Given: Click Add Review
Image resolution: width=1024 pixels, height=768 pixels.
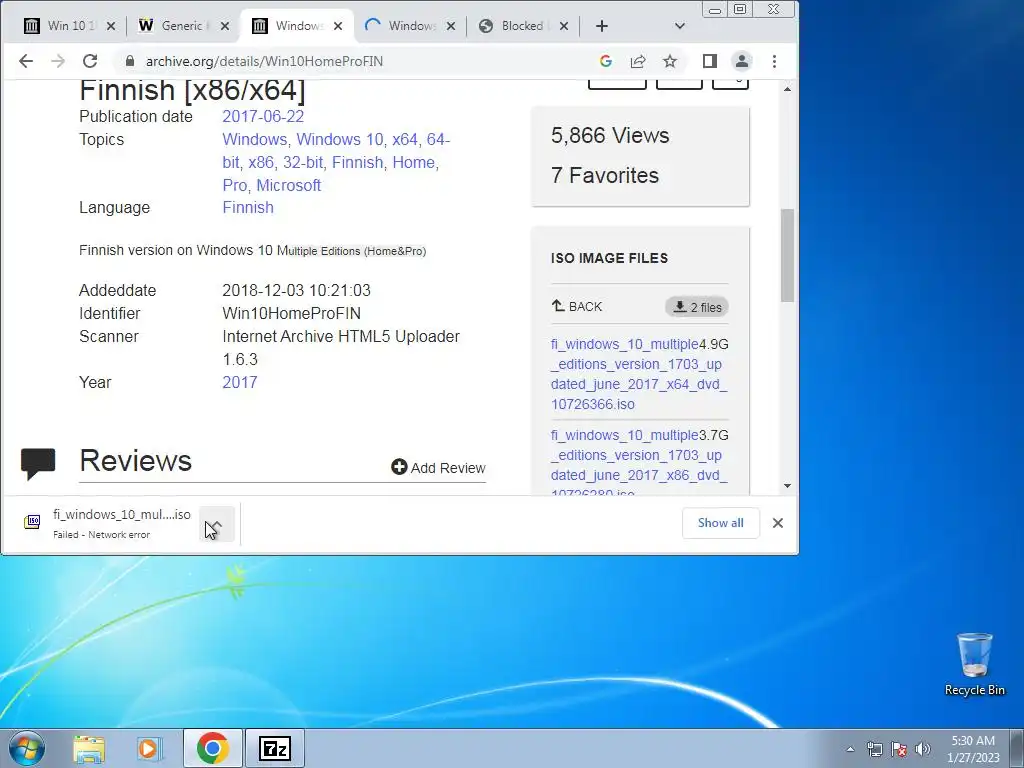Looking at the screenshot, I should (x=438, y=468).
